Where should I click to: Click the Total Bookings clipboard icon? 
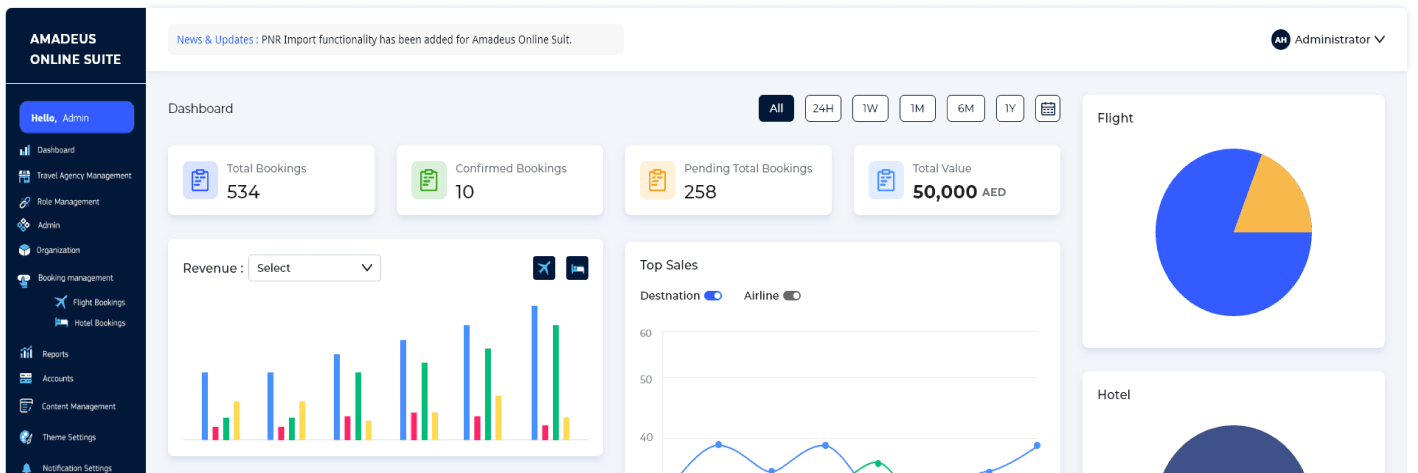click(200, 180)
